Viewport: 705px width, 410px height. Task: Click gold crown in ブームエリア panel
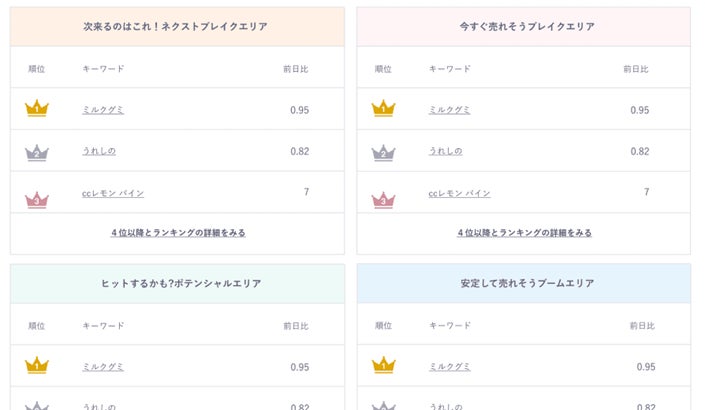[383, 366]
